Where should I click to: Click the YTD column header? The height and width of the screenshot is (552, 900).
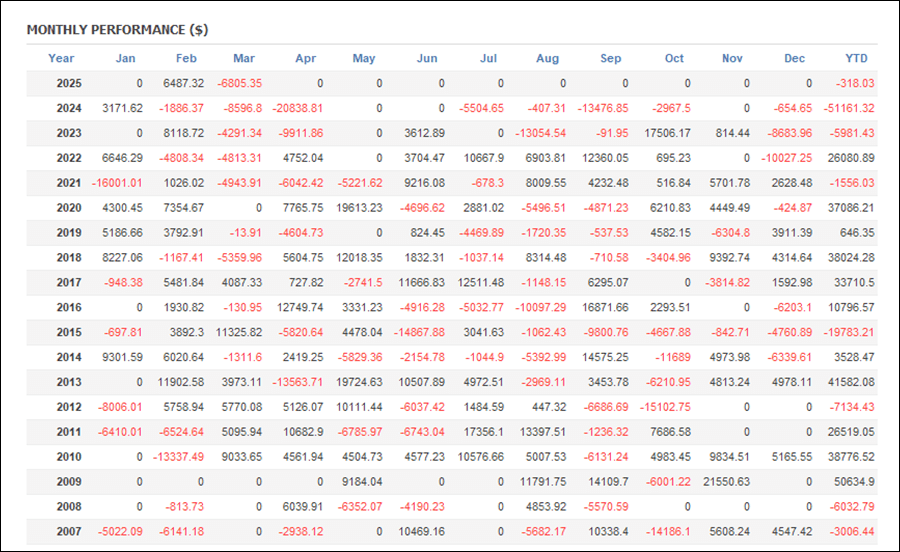tap(856, 58)
